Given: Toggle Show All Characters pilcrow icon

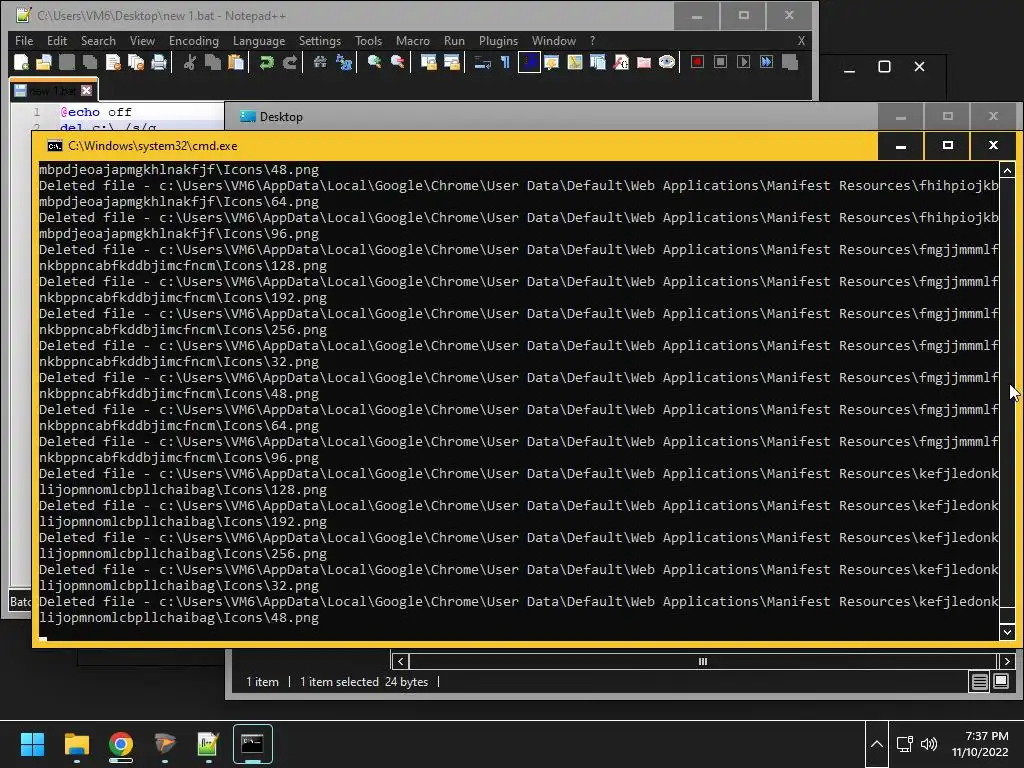Looking at the screenshot, I should coord(505,63).
